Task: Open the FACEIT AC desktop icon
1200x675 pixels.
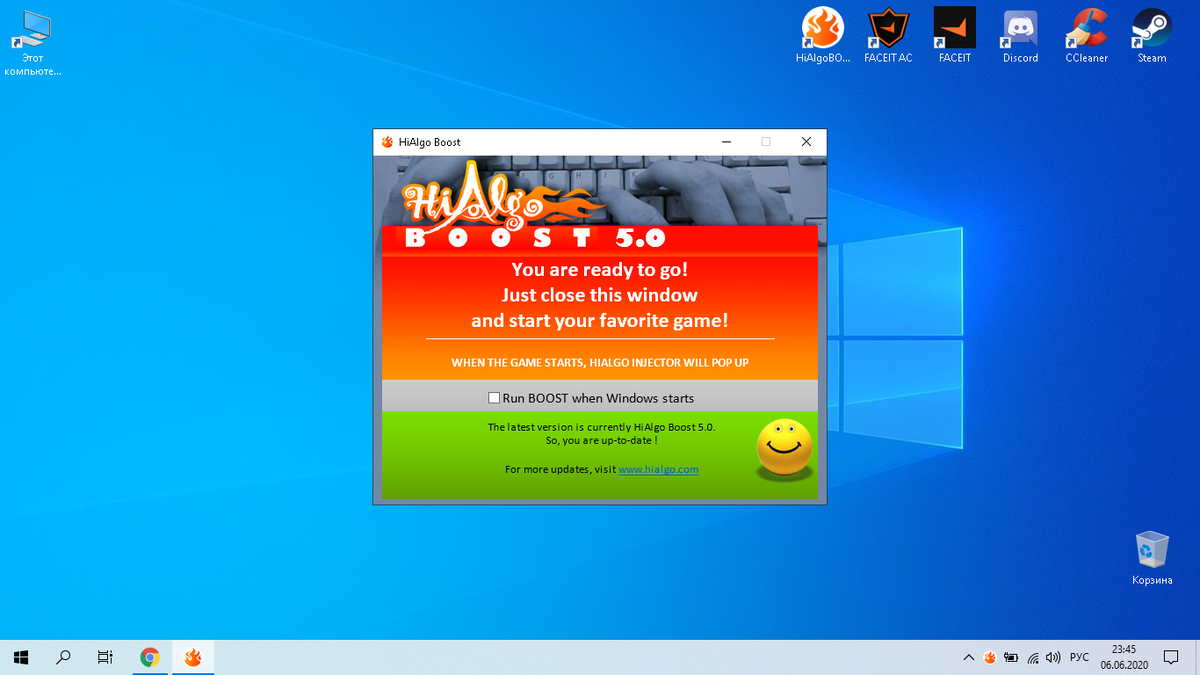Action: point(888,36)
